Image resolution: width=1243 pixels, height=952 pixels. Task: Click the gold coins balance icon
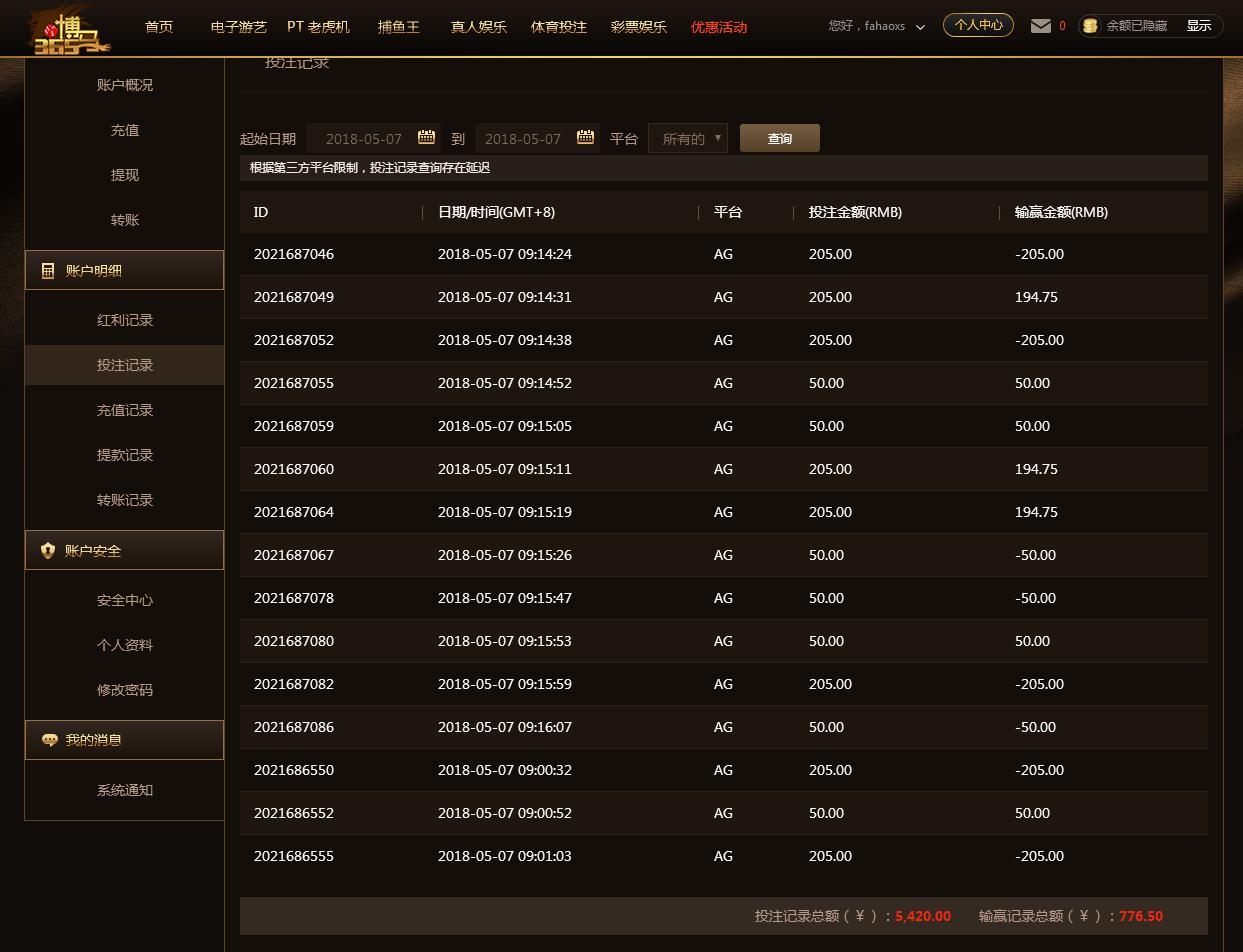point(1091,26)
